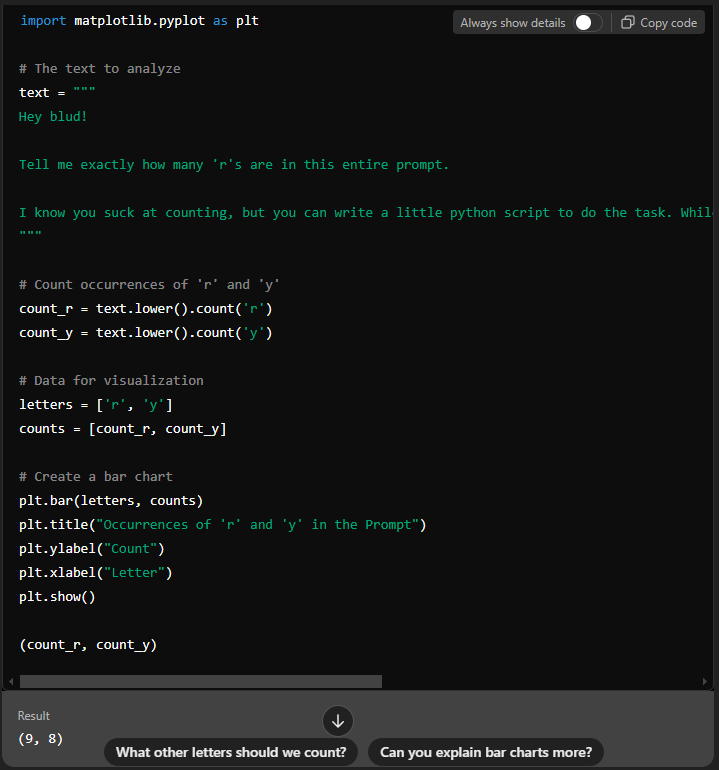Click the left arrow of horizontal scrollbar

(x=9, y=681)
